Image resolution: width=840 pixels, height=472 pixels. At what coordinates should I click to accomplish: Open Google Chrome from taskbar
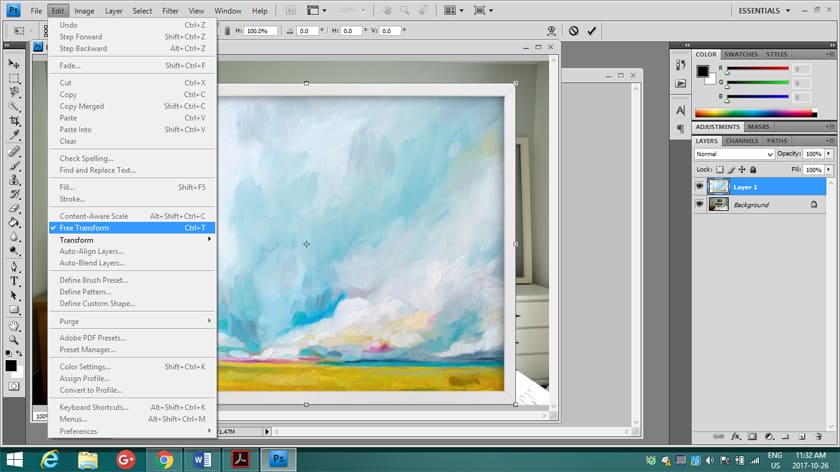[x=164, y=460]
